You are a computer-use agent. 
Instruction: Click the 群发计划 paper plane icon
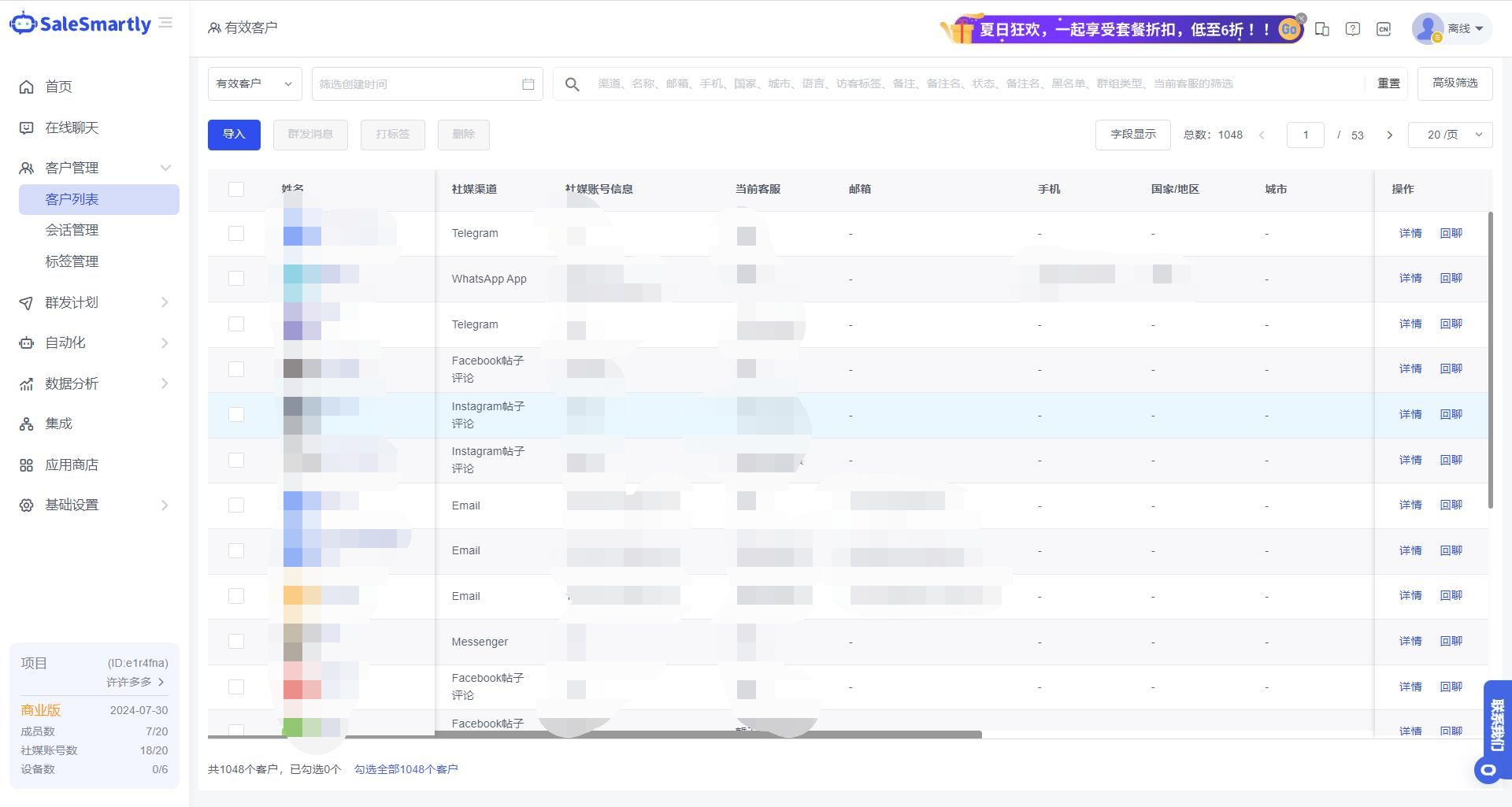coord(27,302)
